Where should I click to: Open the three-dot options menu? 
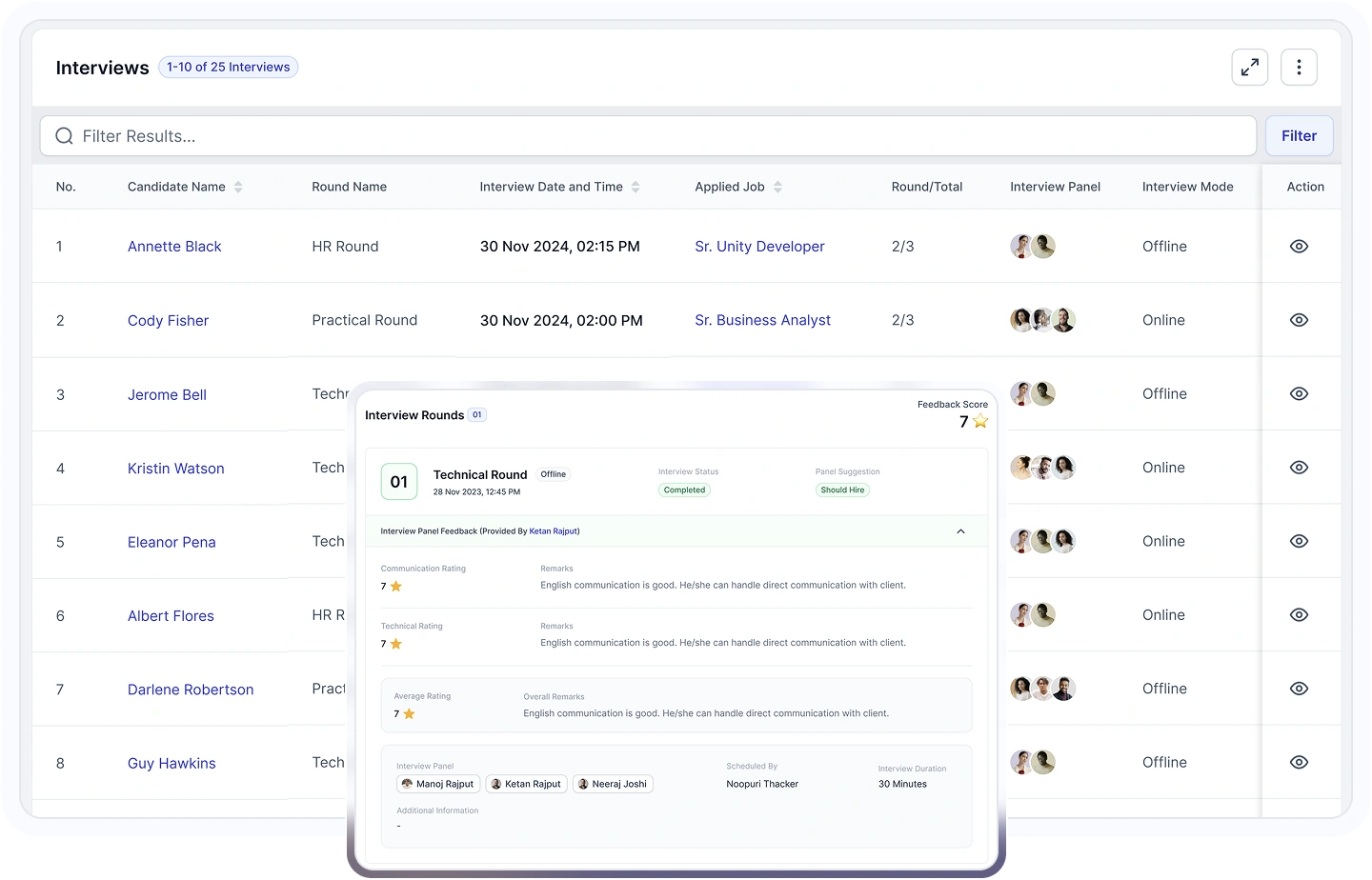coord(1299,67)
